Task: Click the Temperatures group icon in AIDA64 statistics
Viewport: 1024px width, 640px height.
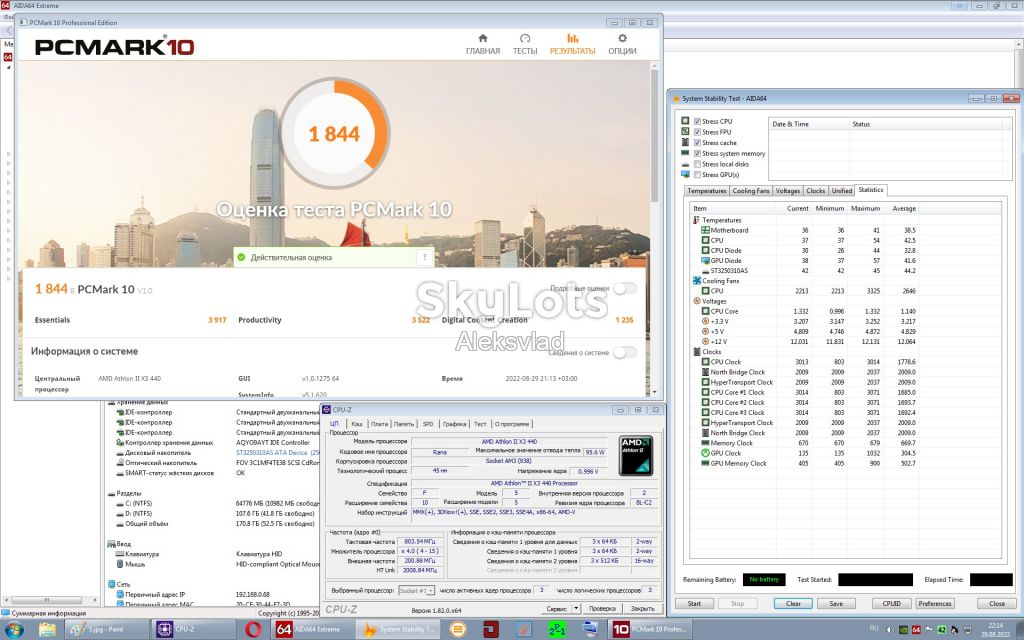Action: coord(696,220)
